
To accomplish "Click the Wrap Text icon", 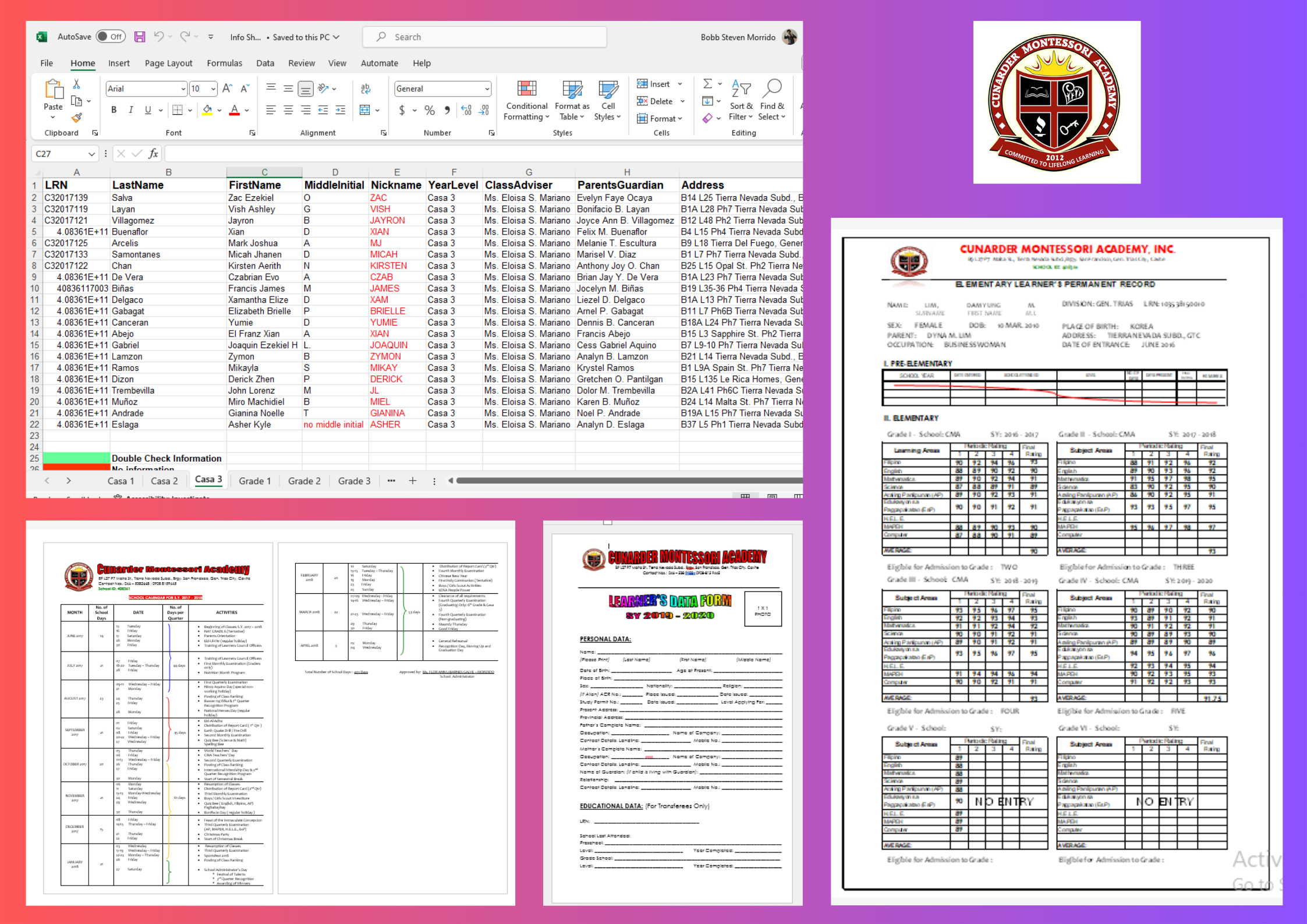I will coord(366,88).
